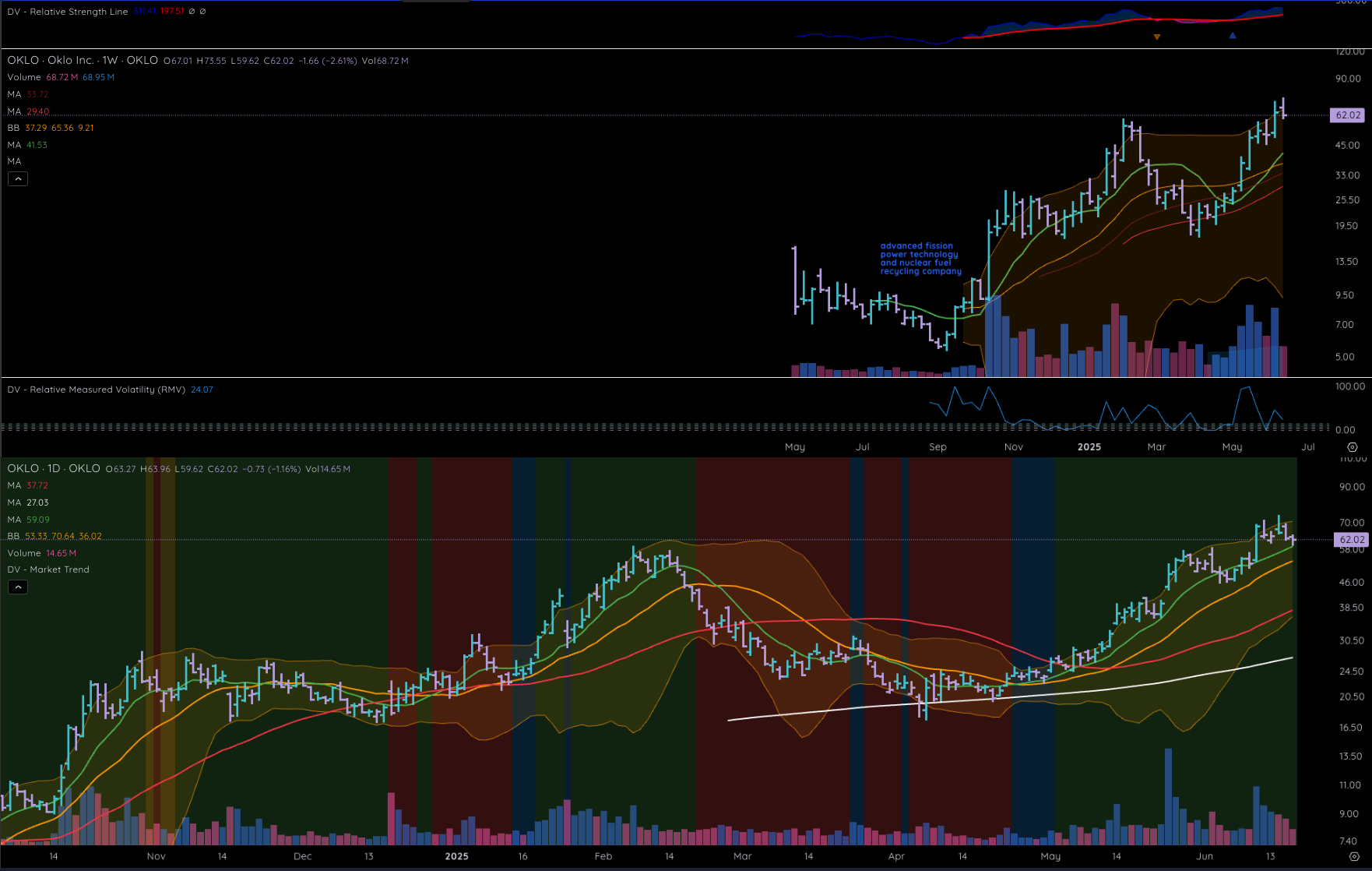Viewport: 1372px width, 871px height.
Task: Click weekly 62.02 price label on axis
Action: click(x=1348, y=115)
